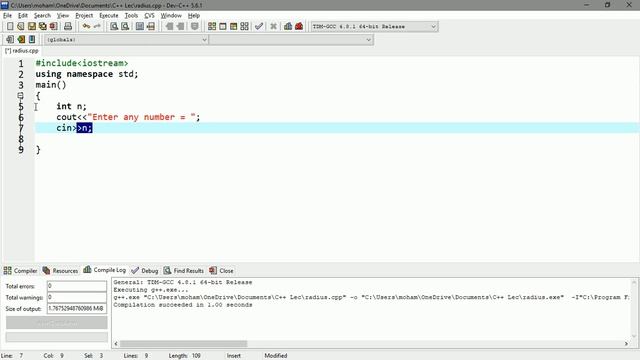640x360 pixels.
Task: Click the Rebuild All toolbar icon
Action: click(x=244, y=27)
